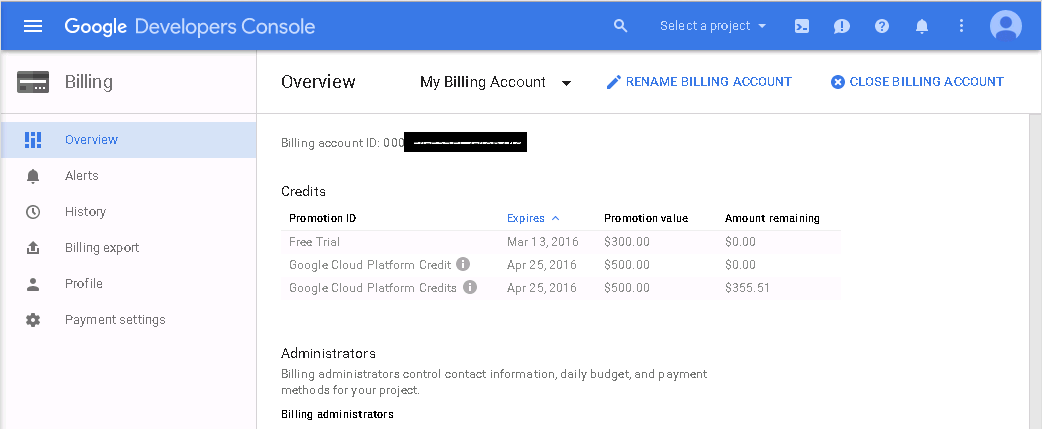1042x429 pixels.
Task: Open Payment settings in sidebar
Action: [114, 320]
